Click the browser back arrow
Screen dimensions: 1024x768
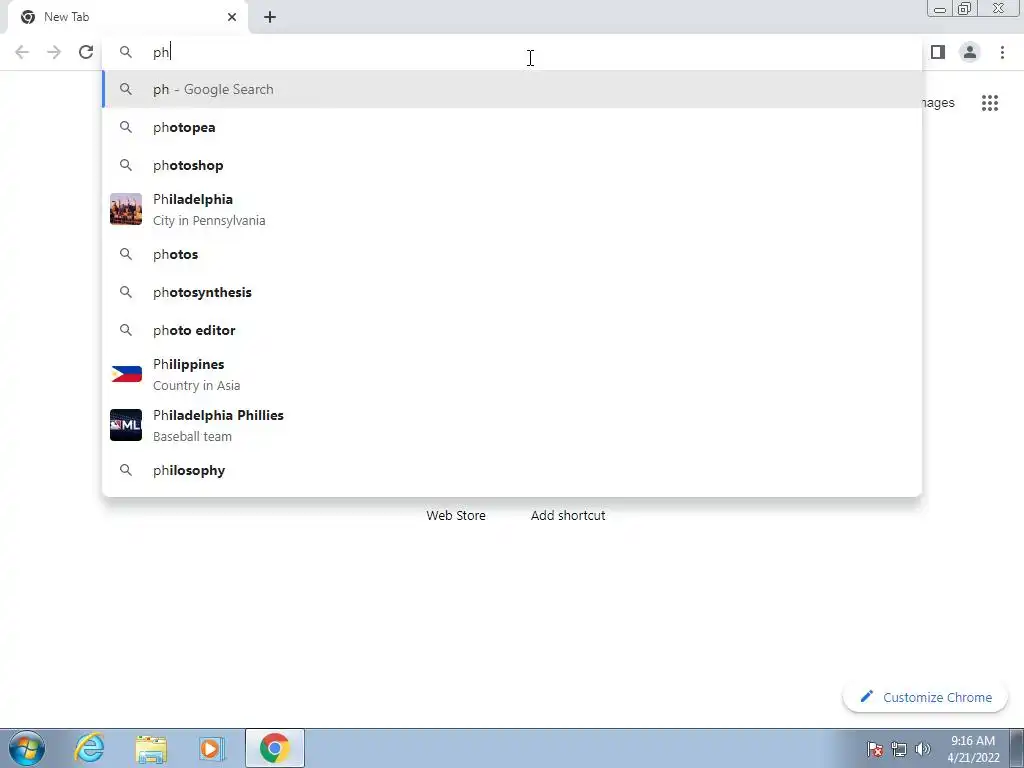[22, 52]
